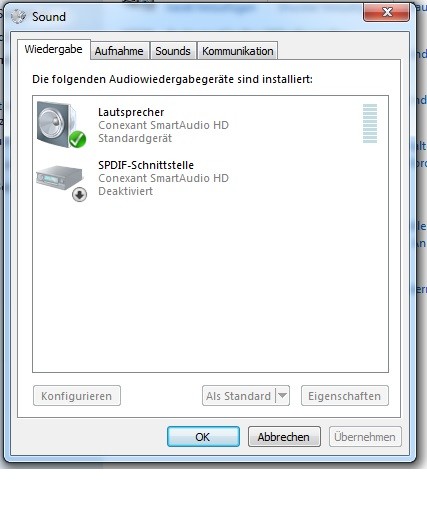Screen dimensions: 427x532
Task: Click the Sound window title icon
Action: (x=18, y=16)
